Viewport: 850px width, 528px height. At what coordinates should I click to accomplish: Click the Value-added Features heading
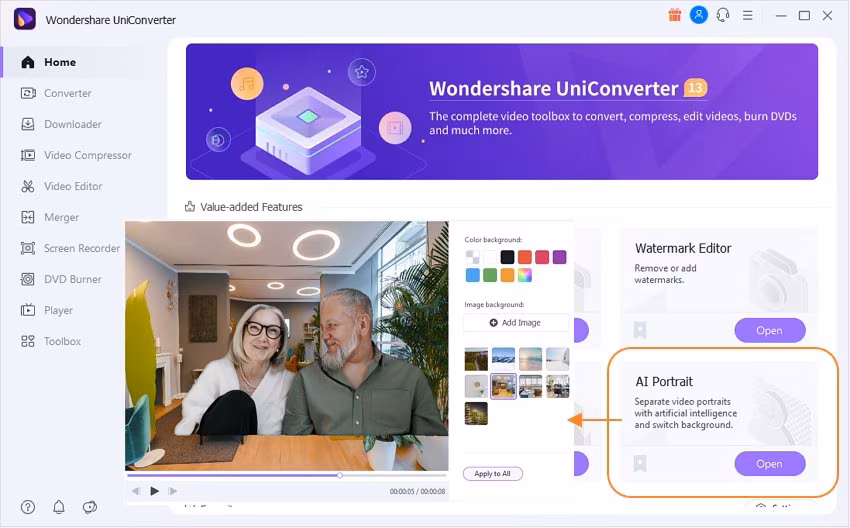pos(251,207)
